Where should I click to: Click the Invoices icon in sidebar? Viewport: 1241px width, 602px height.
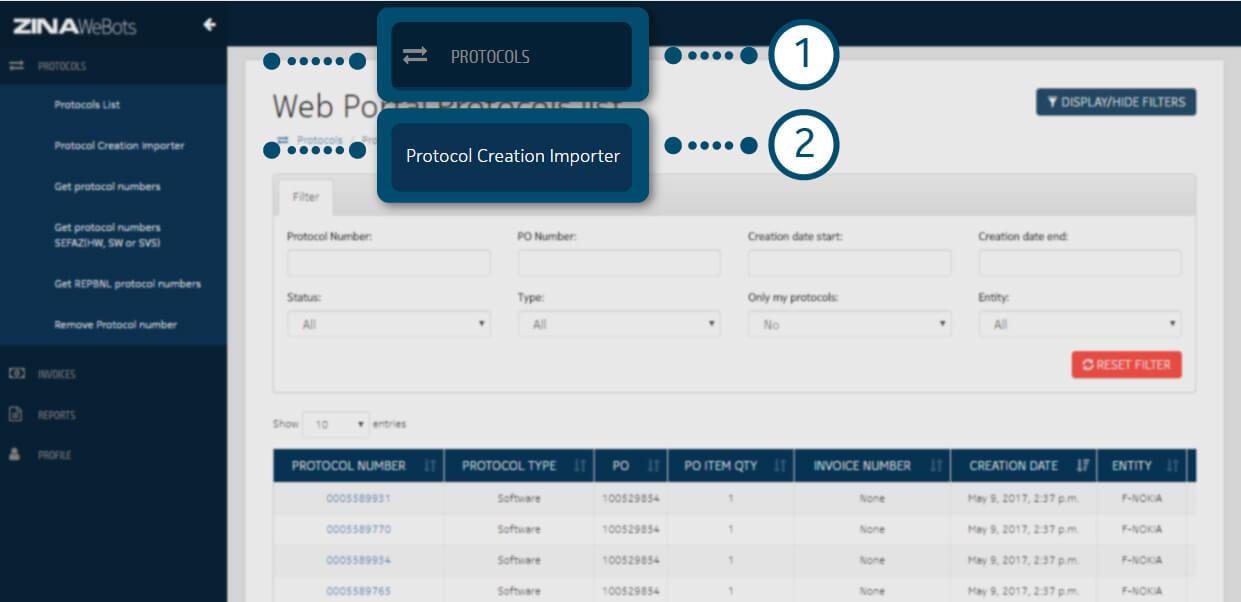coord(16,374)
